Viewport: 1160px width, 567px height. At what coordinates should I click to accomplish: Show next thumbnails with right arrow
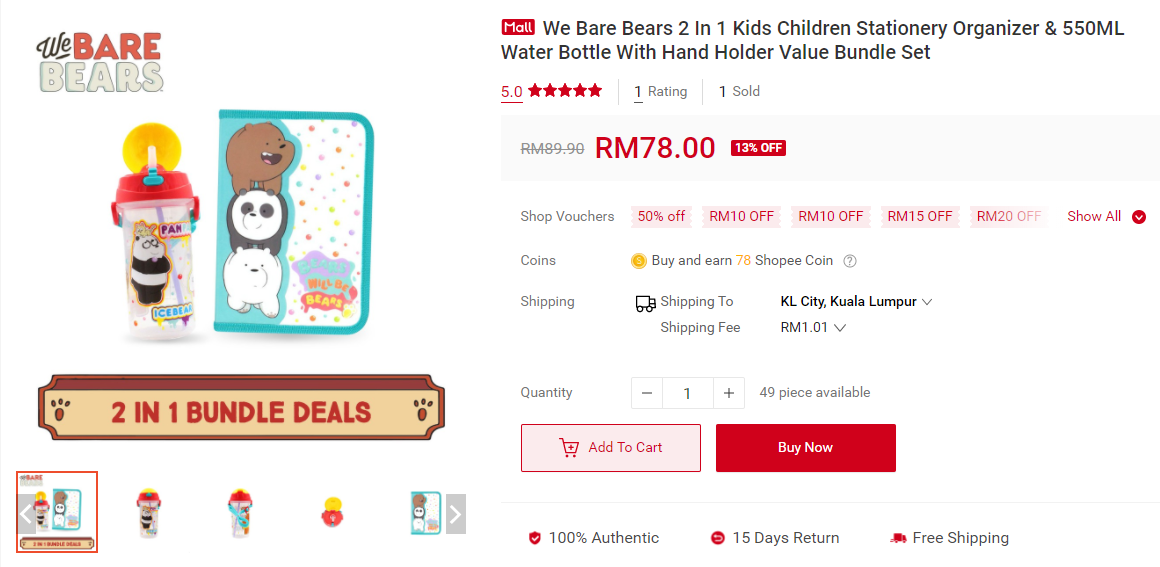[455, 514]
